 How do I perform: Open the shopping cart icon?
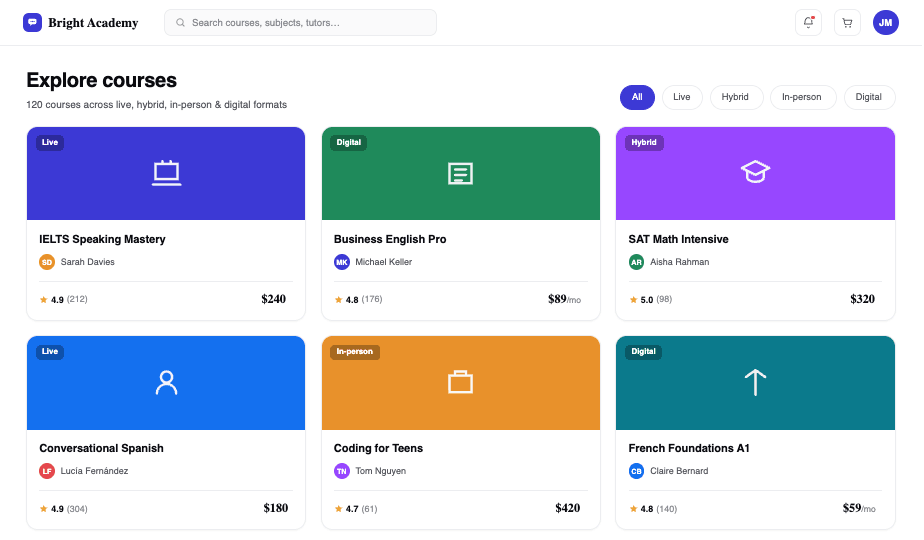point(847,22)
